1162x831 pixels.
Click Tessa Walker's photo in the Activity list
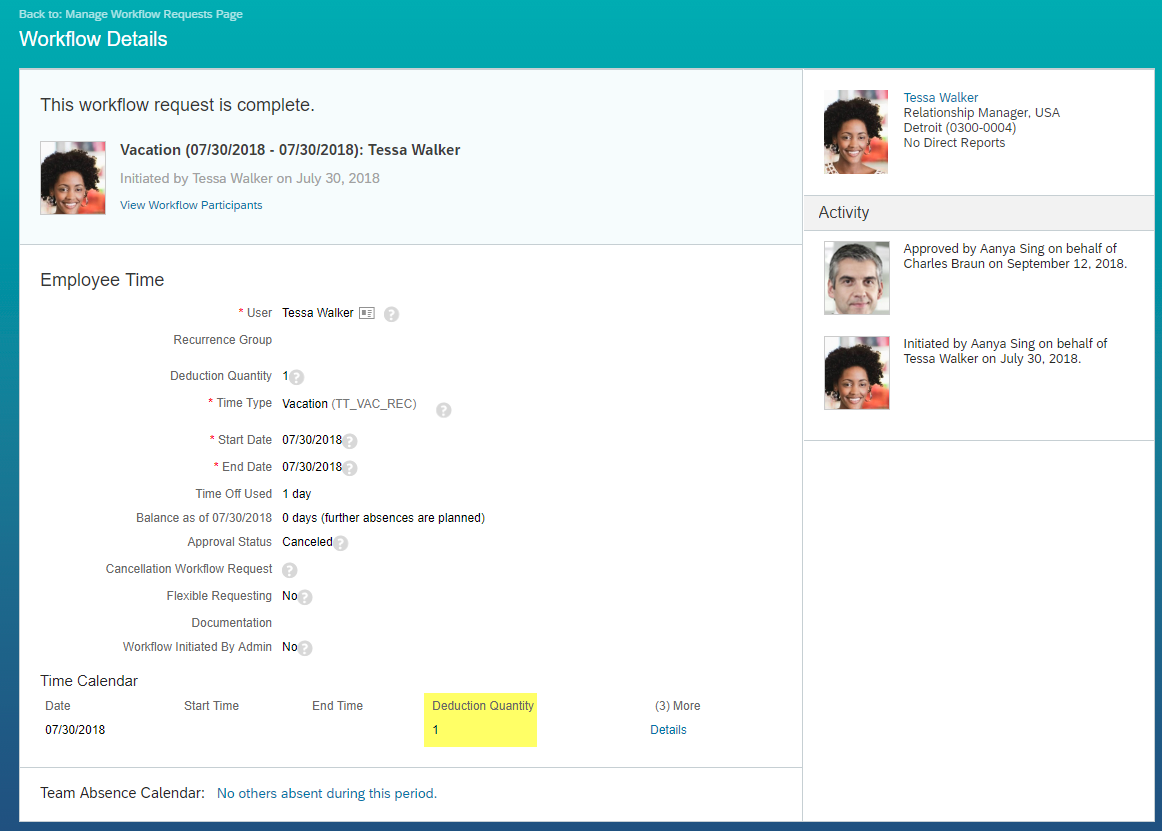pos(857,373)
